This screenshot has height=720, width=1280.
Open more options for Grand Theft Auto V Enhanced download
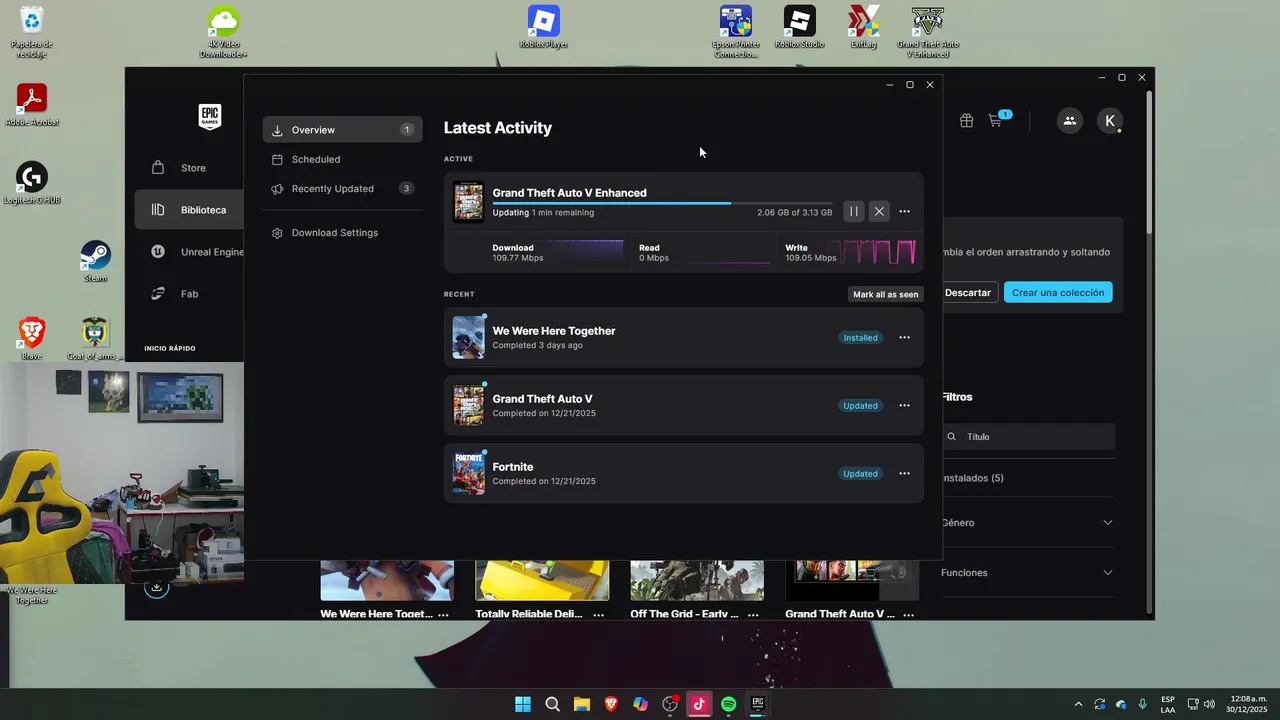[x=904, y=211]
